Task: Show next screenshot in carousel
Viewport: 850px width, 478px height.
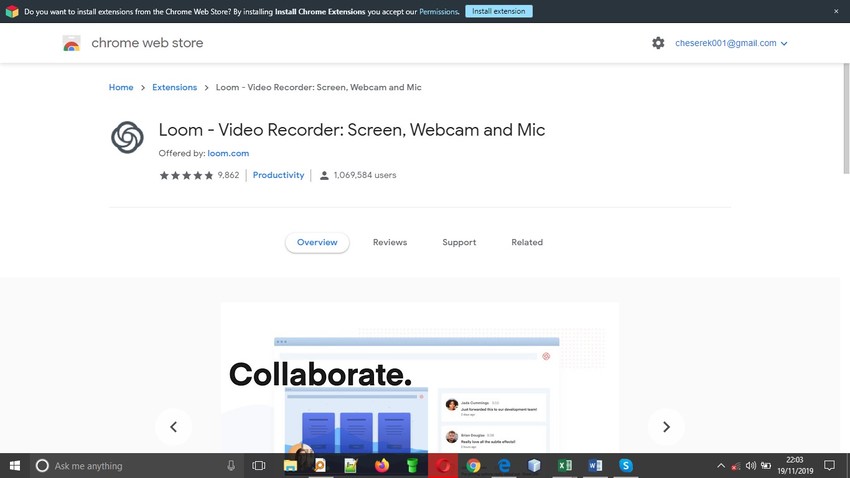Action: (x=666, y=427)
